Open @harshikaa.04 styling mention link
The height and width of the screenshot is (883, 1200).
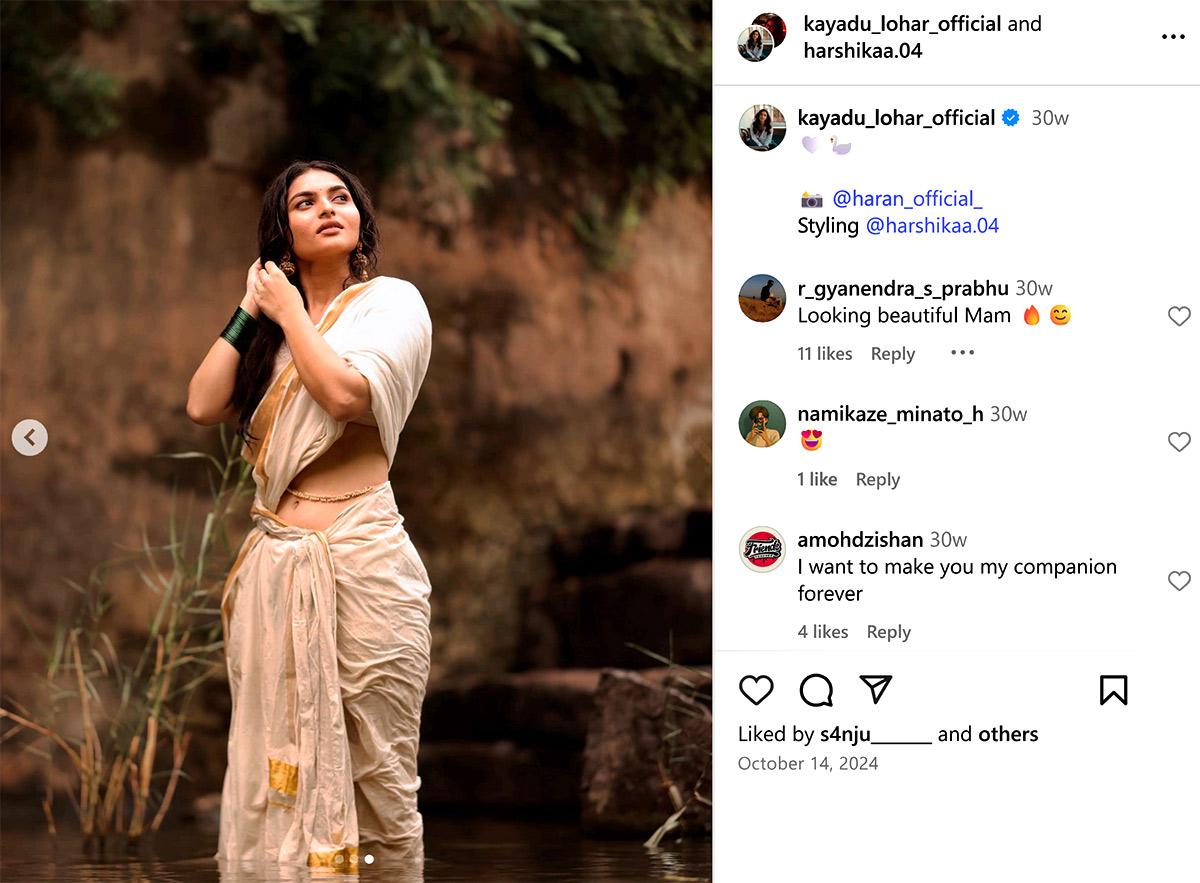[x=932, y=225]
